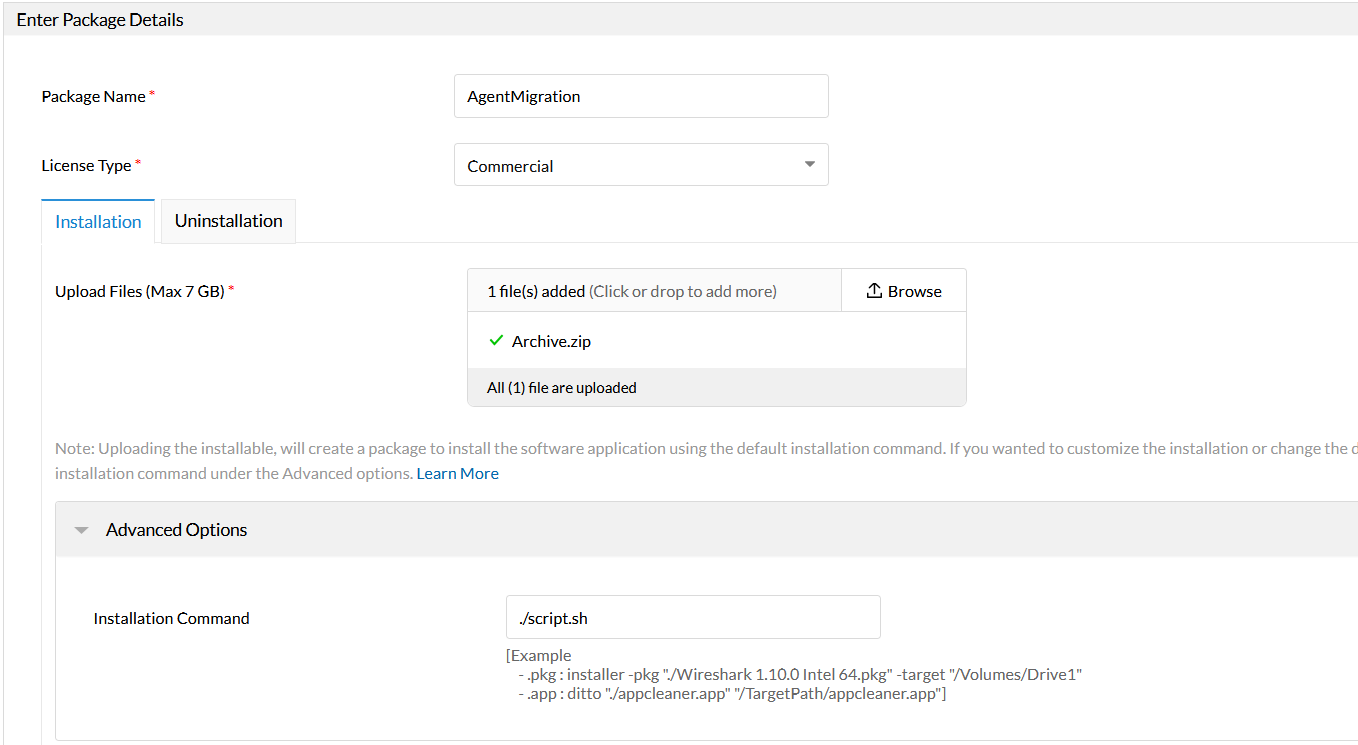Click the License Type label
Screen dimensions: 1358x745
[86, 166]
